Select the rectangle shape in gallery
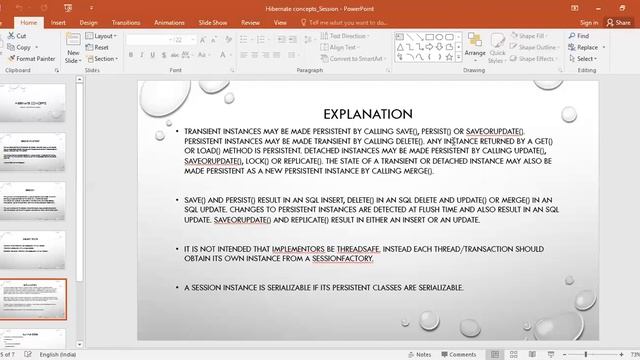 point(429,37)
